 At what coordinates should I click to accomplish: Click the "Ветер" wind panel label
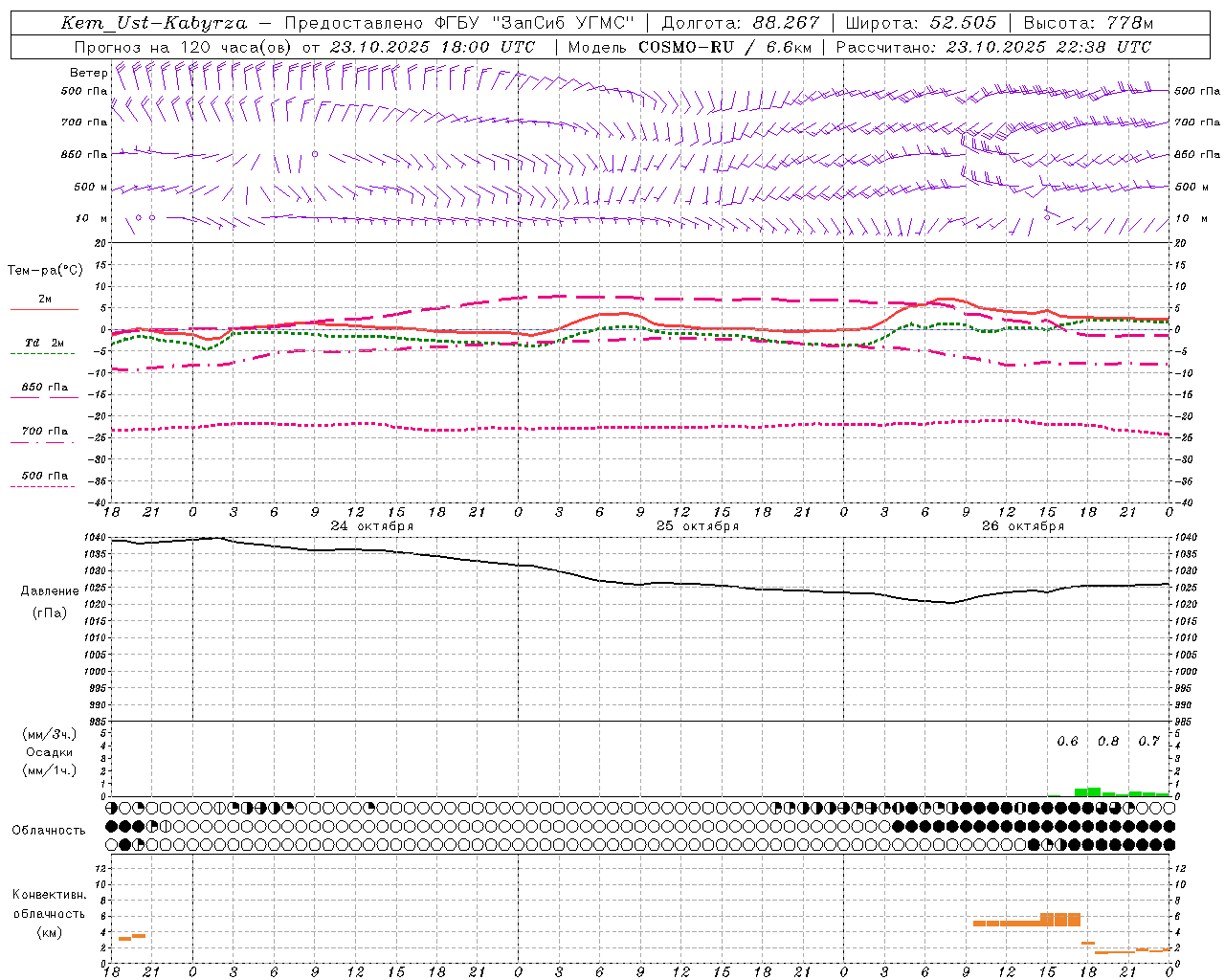tap(89, 73)
